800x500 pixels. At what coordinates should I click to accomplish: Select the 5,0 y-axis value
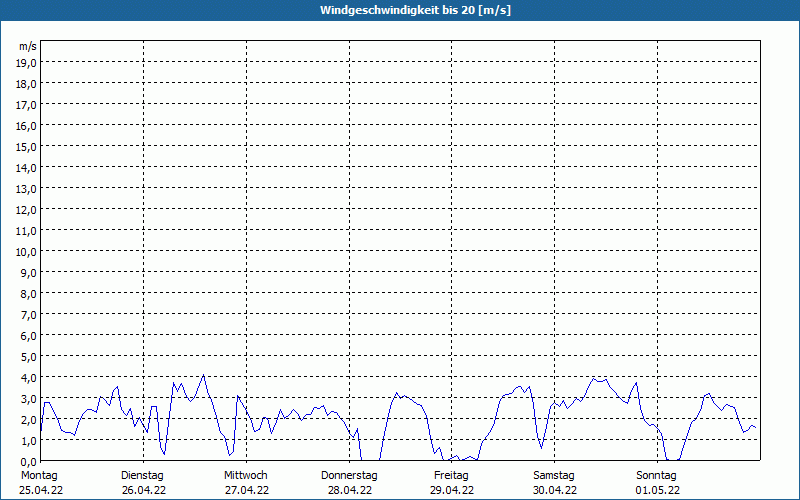[x=29, y=357]
